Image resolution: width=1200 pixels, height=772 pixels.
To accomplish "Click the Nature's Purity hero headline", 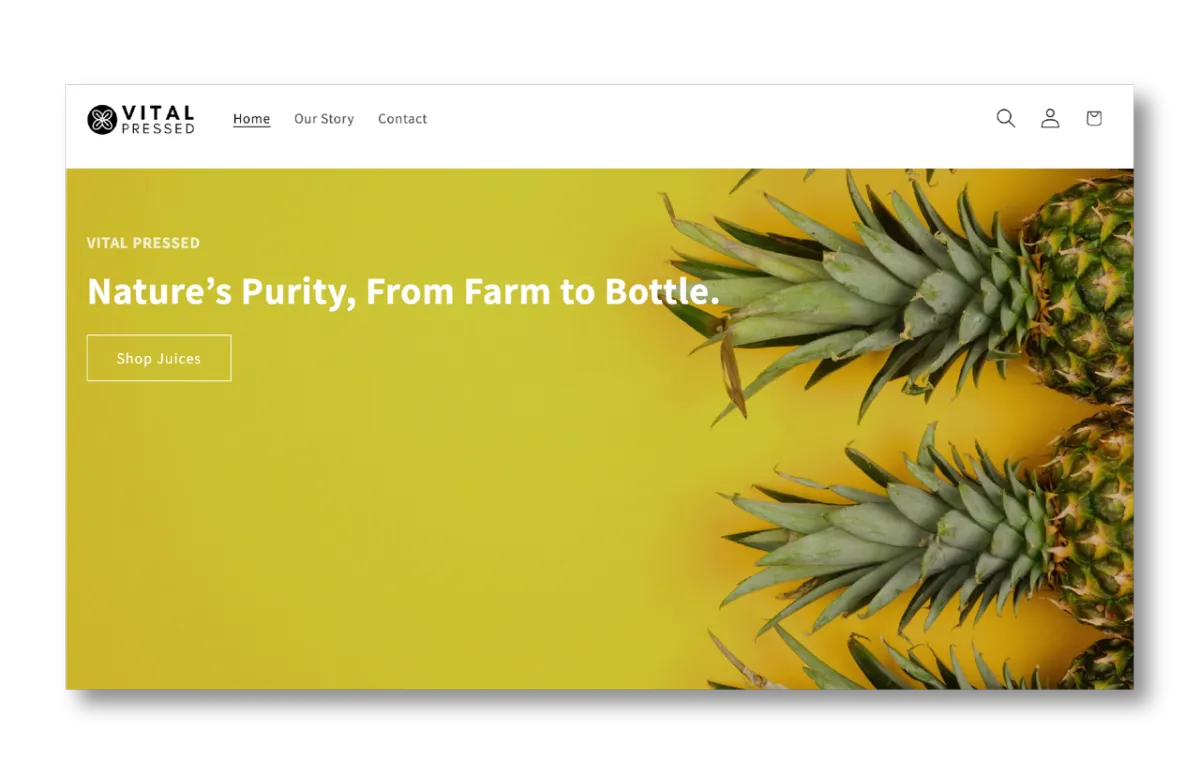I will (x=403, y=291).
